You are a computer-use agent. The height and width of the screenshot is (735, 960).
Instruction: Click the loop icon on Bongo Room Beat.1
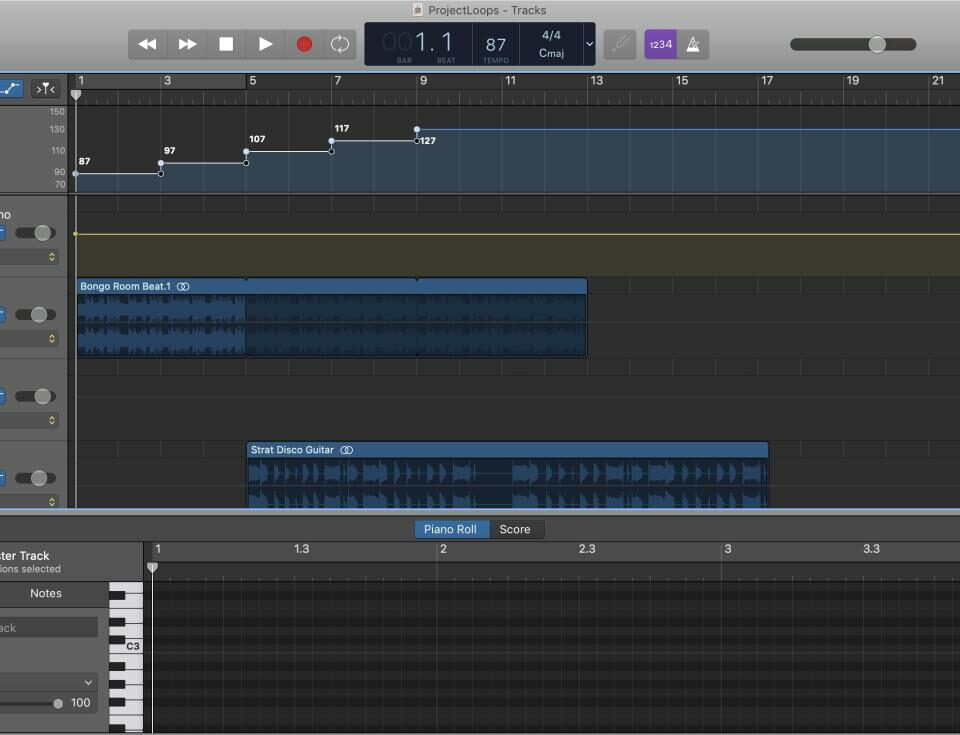tap(183, 286)
